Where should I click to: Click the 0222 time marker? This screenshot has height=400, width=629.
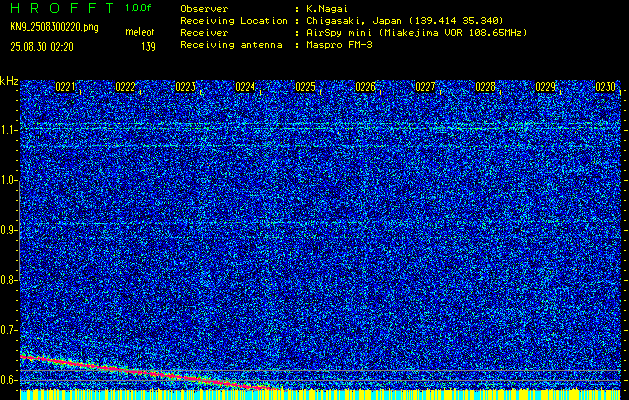point(125,87)
